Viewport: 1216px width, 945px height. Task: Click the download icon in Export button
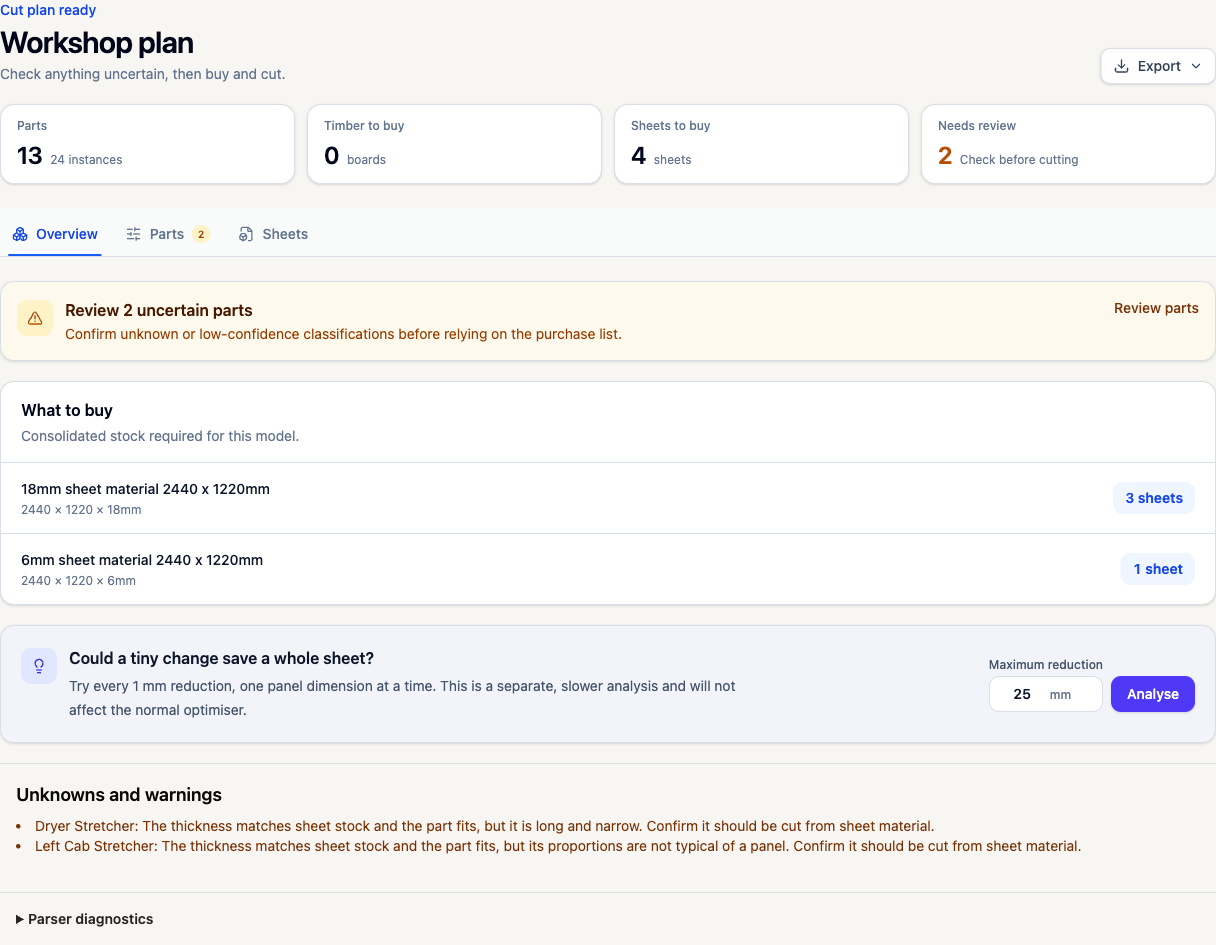[1122, 66]
